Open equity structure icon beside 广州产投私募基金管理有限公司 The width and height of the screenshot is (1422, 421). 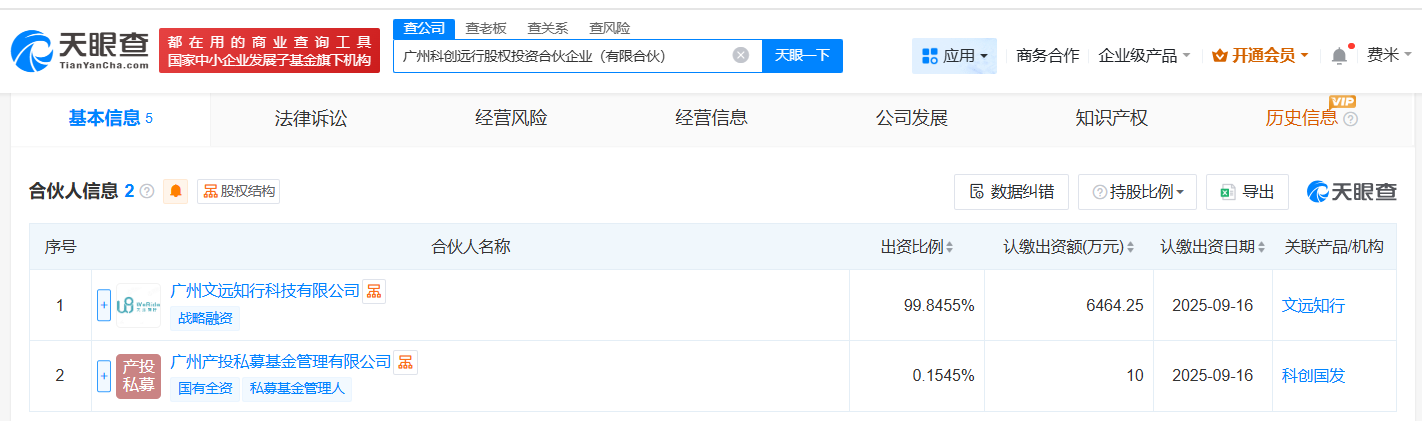pos(405,362)
